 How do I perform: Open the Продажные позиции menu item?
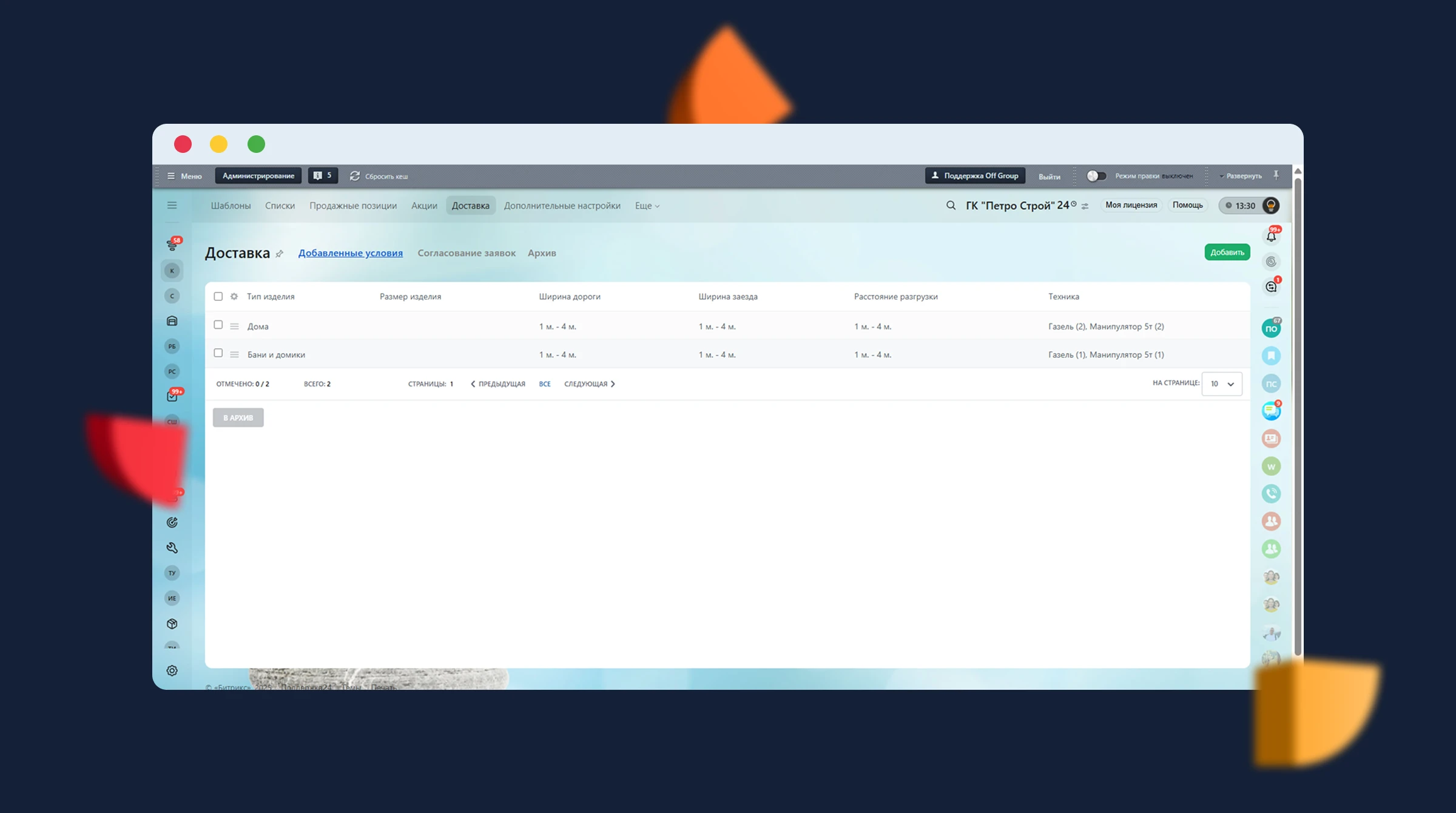[x=353, y=206]
